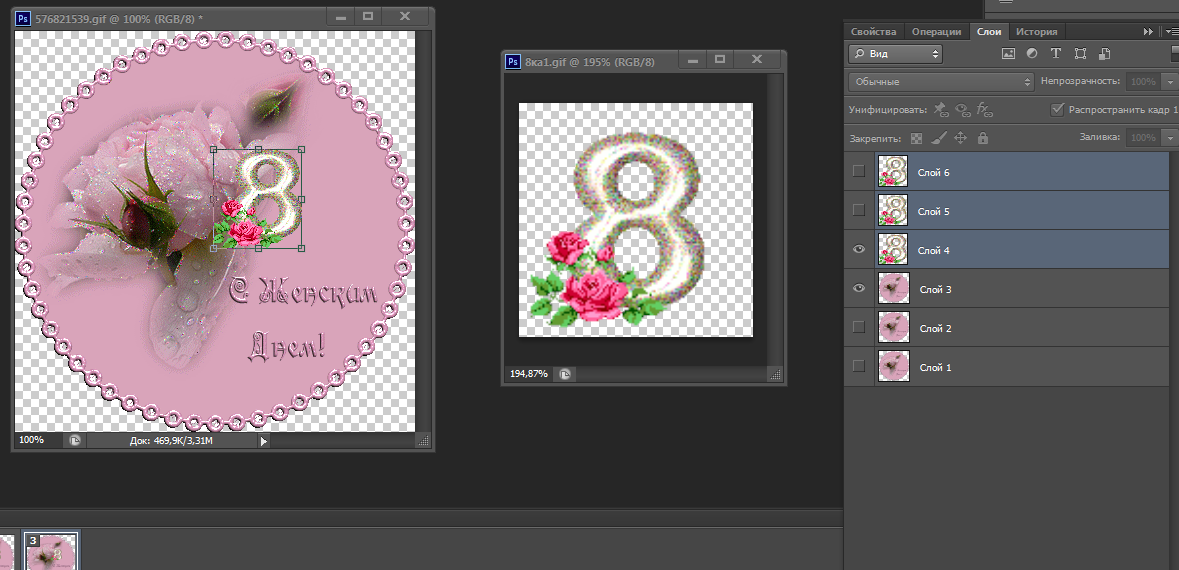The width and height of the screenshot is (1179, 570).
Task: Expand the Непрозрачность opacity dropdown arrow
Action: (1171, 82)
